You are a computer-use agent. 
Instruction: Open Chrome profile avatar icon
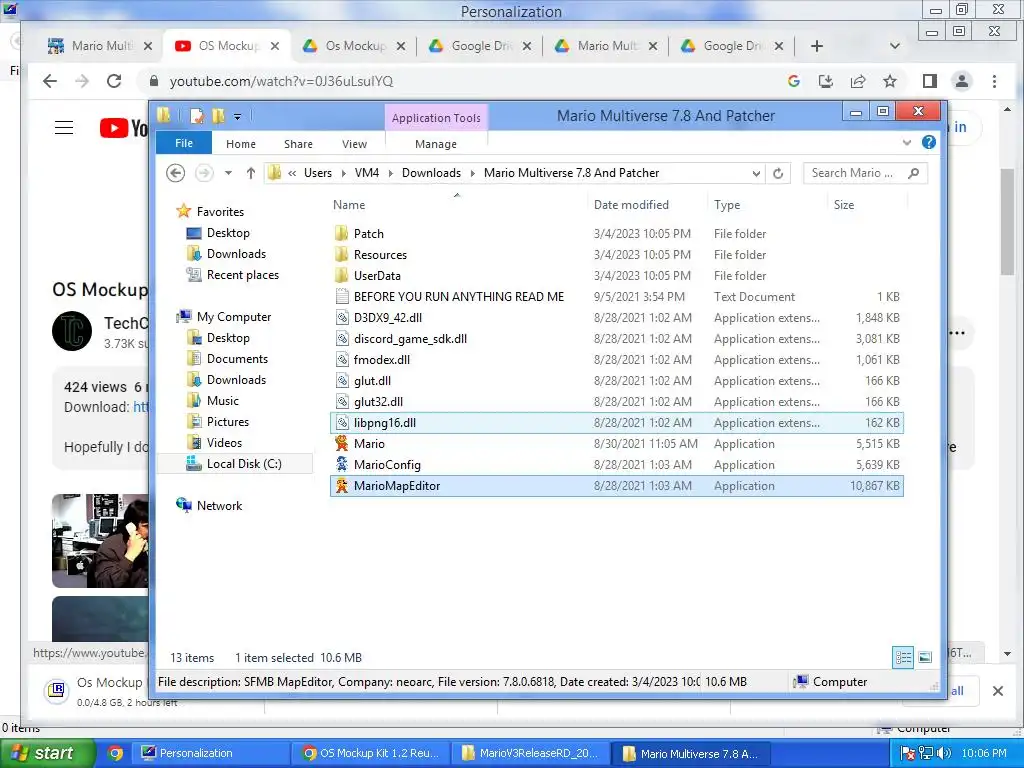point(961,81)
